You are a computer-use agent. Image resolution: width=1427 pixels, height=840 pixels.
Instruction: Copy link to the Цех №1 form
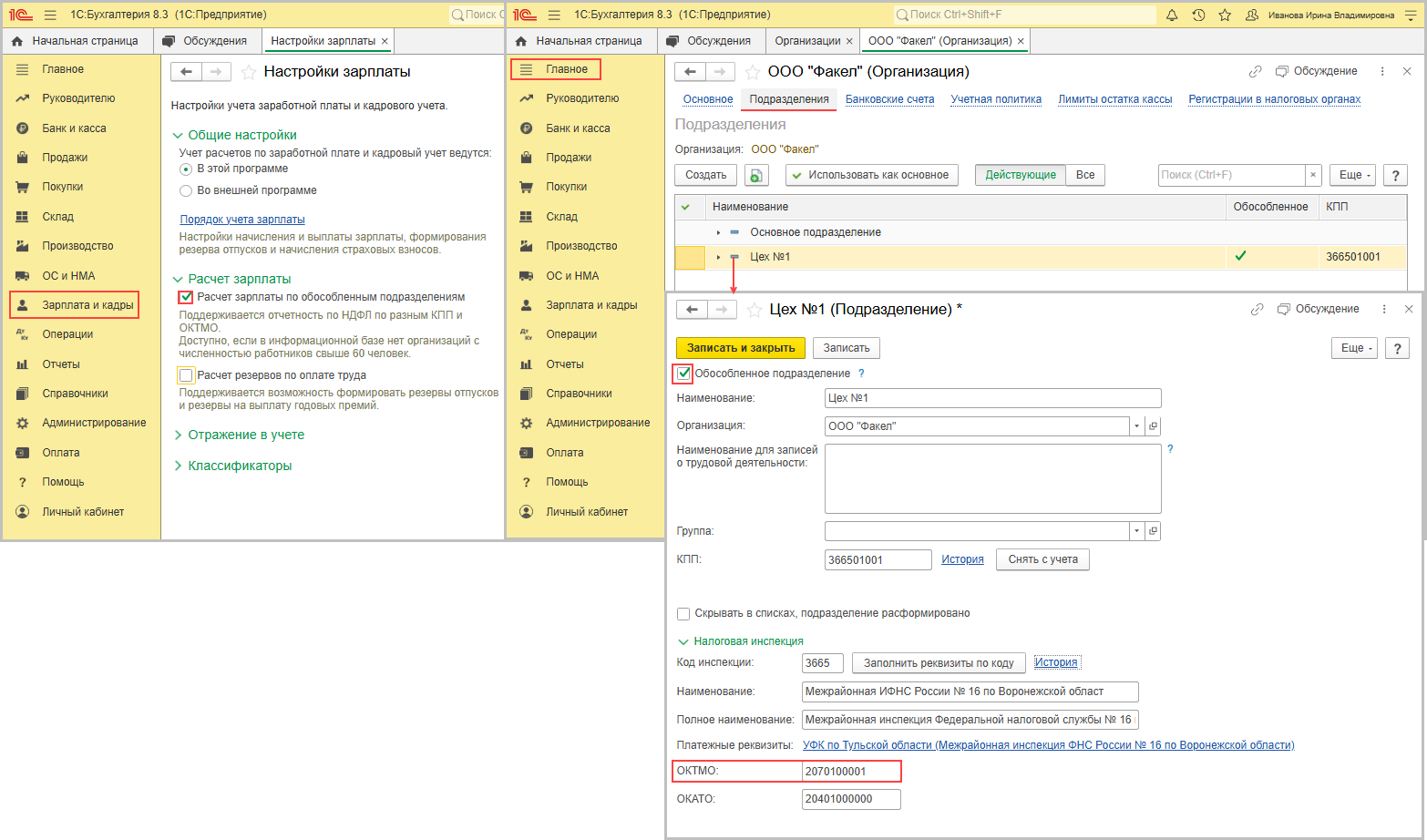click(1257, 309)
